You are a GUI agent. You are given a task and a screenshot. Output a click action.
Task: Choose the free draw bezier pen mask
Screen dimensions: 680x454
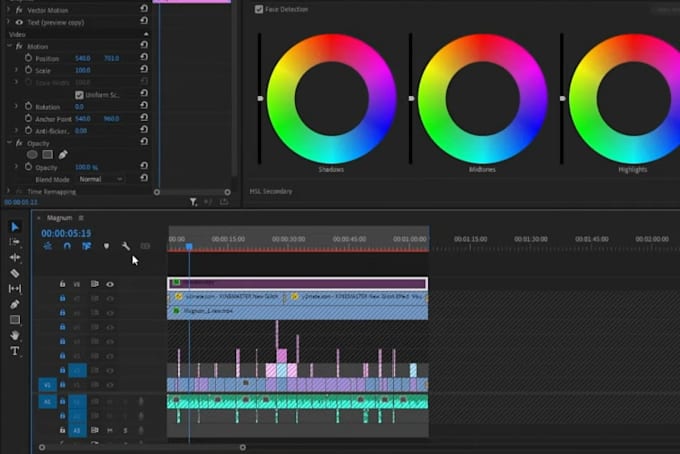(63, 154)
